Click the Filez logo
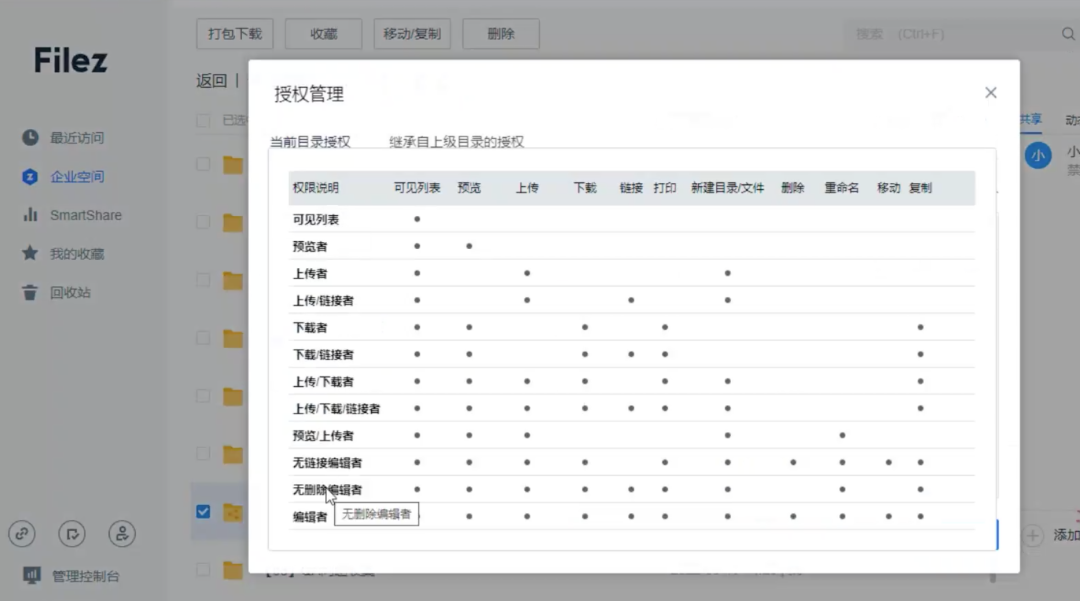The image size is (1080, 601). click(x=70, y=61)
